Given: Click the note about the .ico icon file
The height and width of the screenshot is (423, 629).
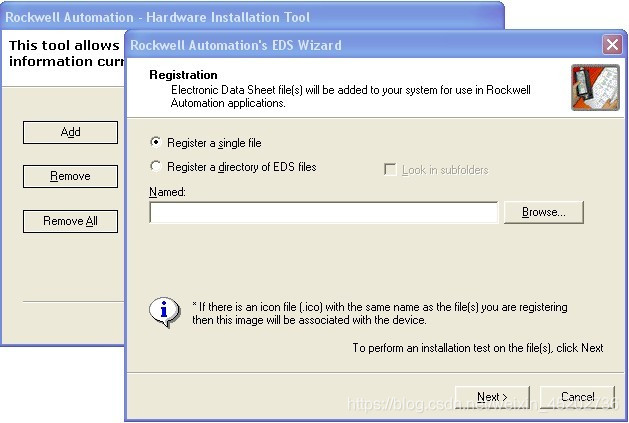Looking at the screenshot, I should pos(379,313).
